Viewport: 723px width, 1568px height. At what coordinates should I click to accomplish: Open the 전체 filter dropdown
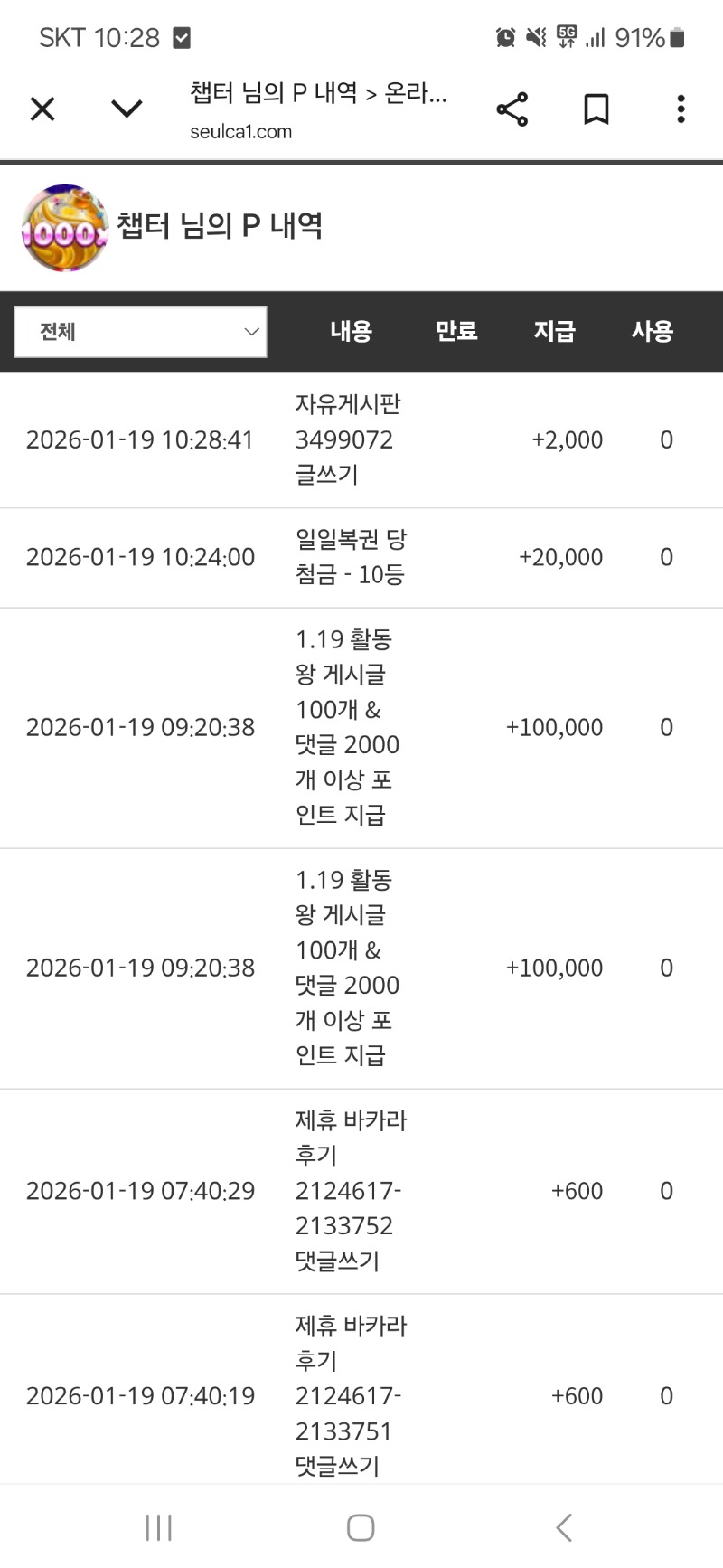pyautogui.click(x=141, y=332)
